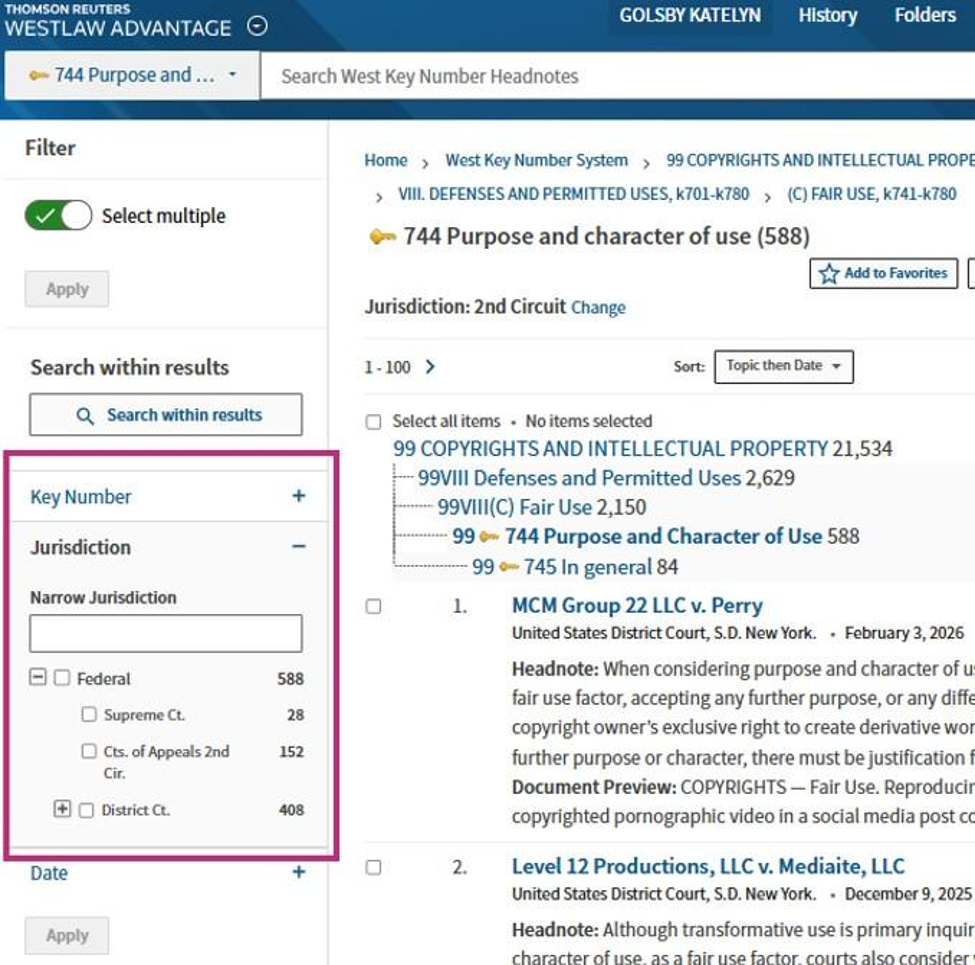Open MCM Group 22 LLC v. Perry case
Image resolution: width=975 pixels, height=965 pixels.
click(637, 606)
